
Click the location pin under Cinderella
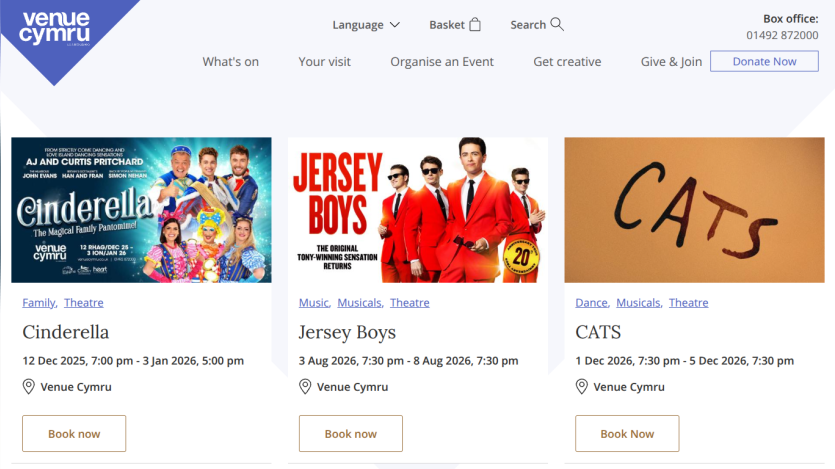click(x=29, y=386)
